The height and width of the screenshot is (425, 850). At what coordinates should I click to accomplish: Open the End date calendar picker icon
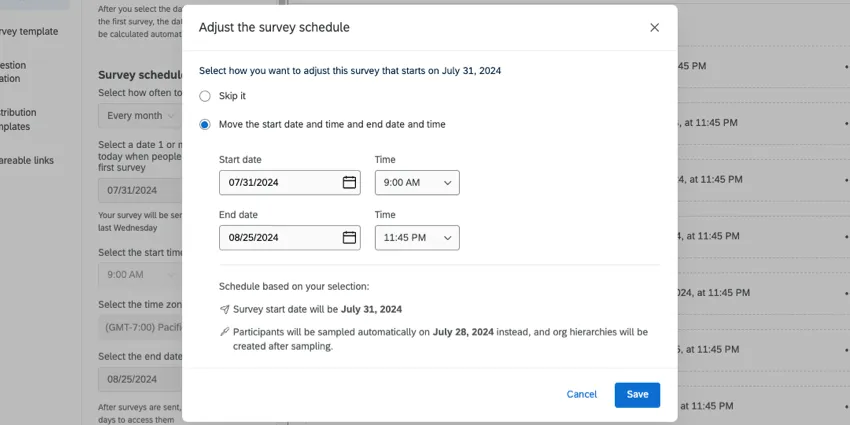pyautogui.click(x=349, y=237)
